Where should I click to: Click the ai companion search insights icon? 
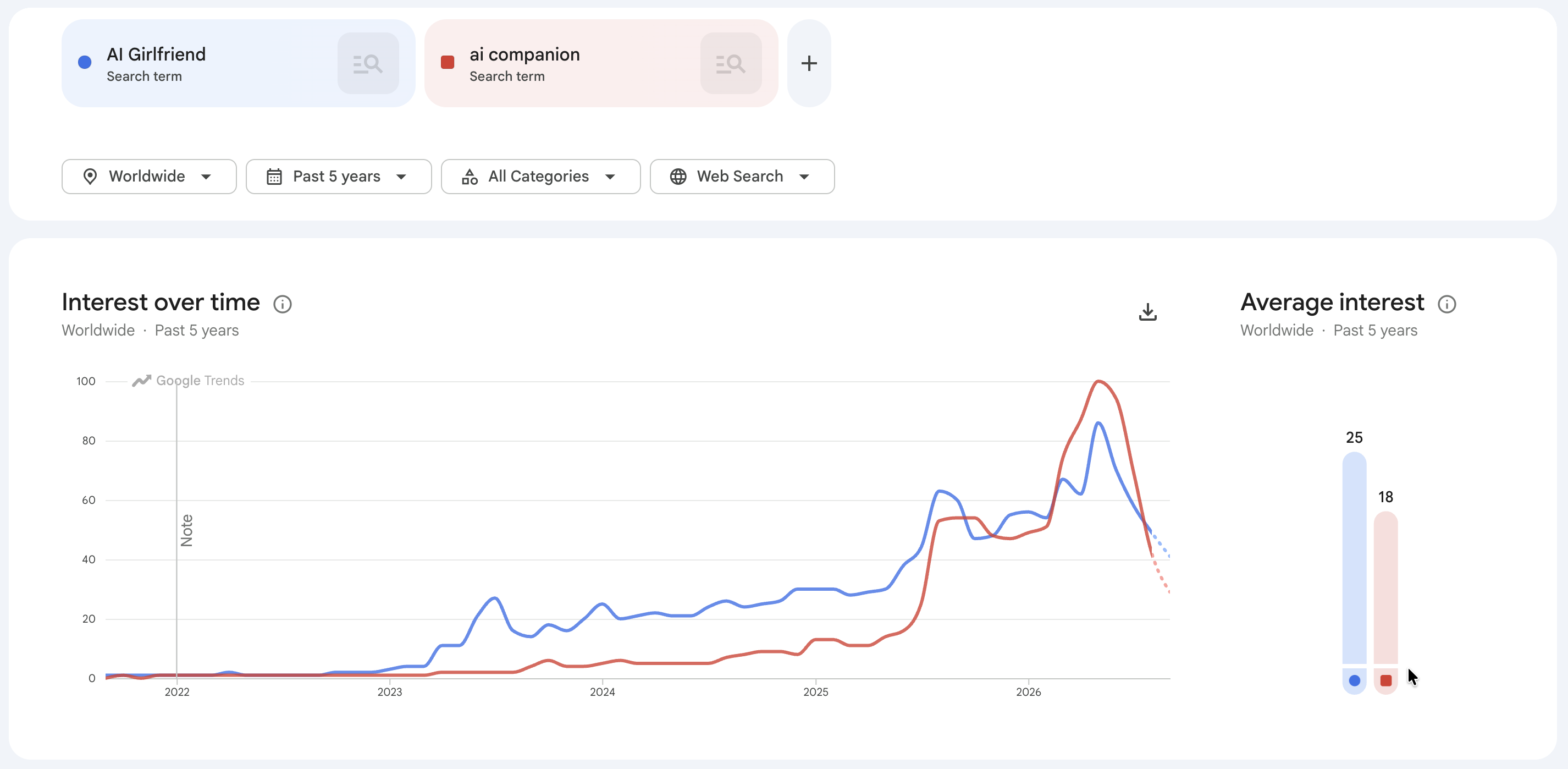(x=731, y=63)
